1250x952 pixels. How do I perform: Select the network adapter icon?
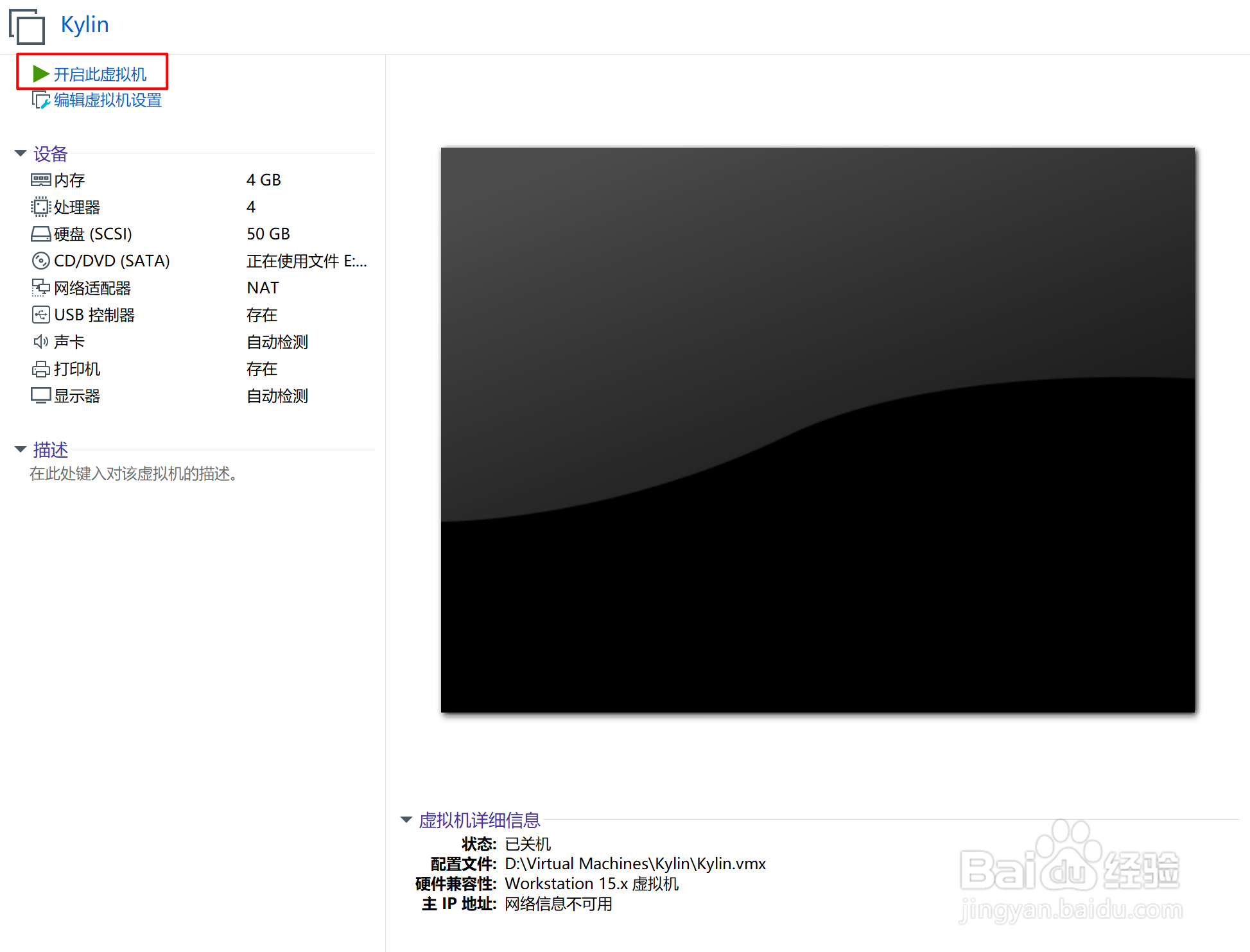point(40,288)
